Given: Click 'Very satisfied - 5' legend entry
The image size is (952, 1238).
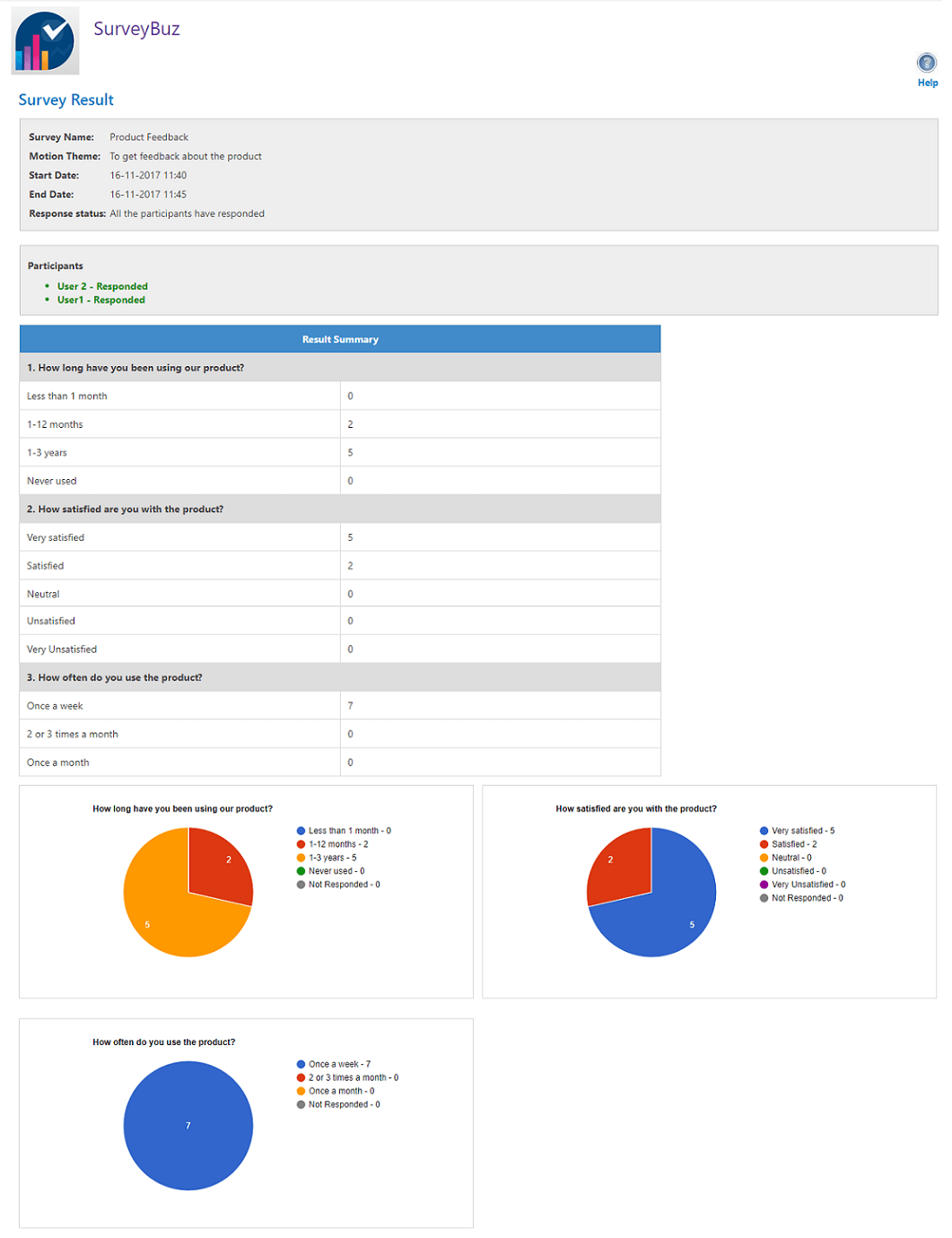Looking at the screenshot, I should [802, 831].
